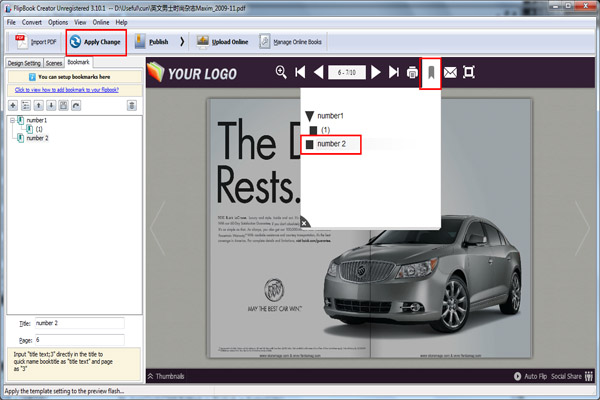Click the print icon in the flipbook bar
Viewport: 600px width, 400px height.
point(412,72)
